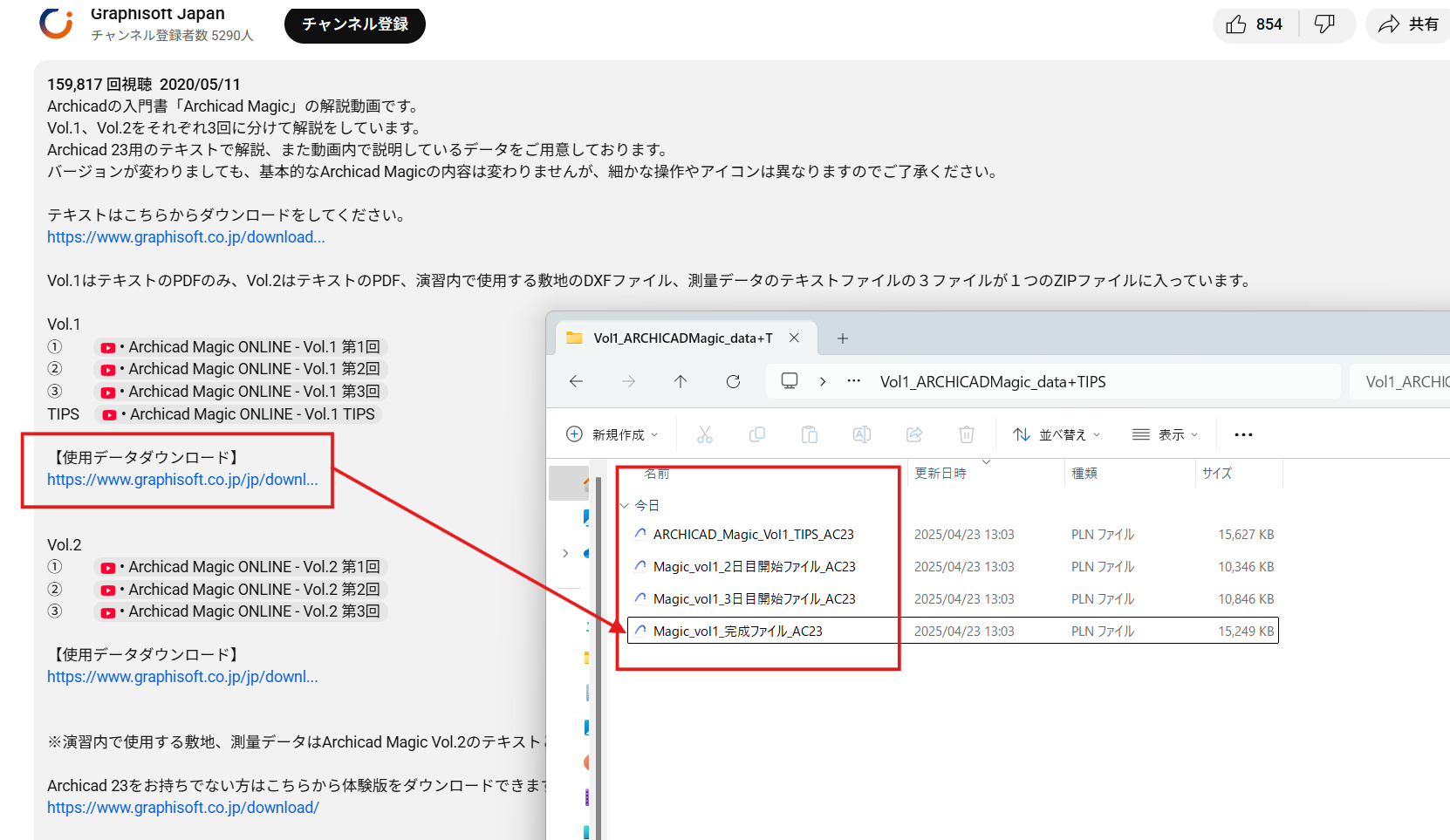The image size is (1450, 840).
Task: Add a new Explorer tab
Action: [x=843, y=338]
